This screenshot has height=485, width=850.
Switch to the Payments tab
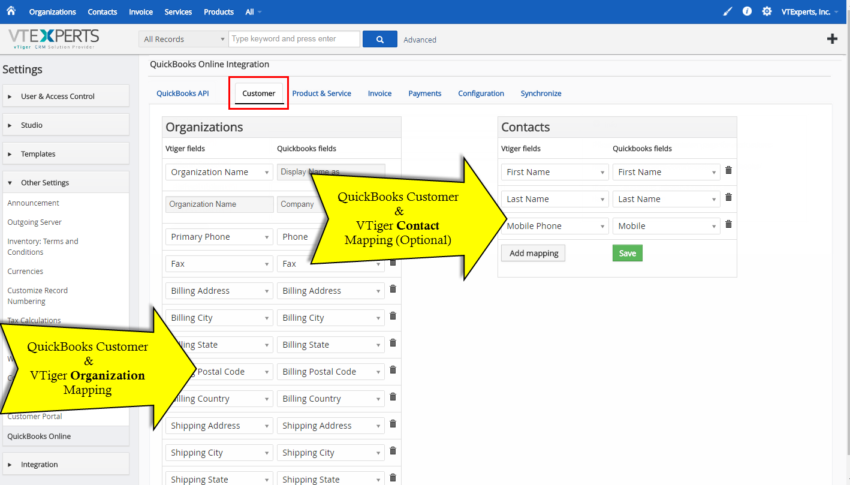tap(424, 93)
